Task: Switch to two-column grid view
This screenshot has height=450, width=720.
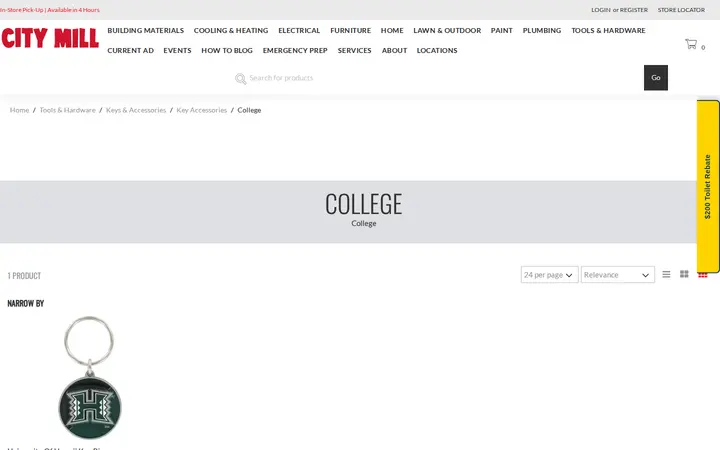Action: 684,274
